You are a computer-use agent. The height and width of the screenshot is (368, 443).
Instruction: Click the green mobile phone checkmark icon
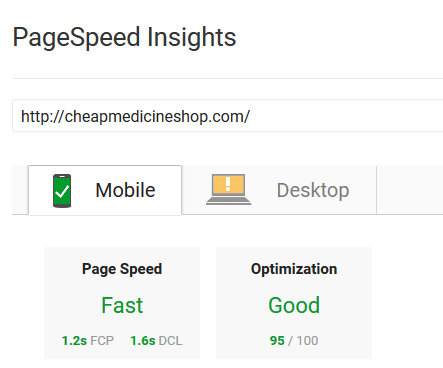[62, 191]
